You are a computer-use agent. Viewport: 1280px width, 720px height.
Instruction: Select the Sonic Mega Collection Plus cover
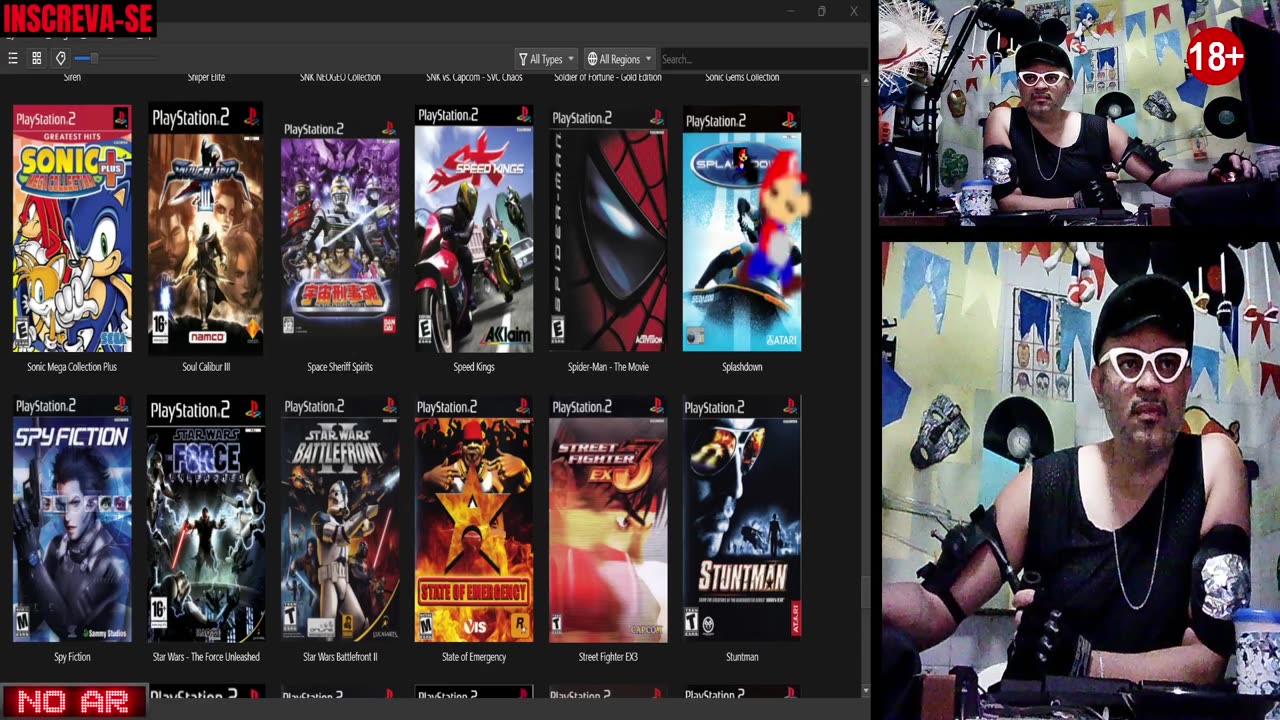pos(72,229)
